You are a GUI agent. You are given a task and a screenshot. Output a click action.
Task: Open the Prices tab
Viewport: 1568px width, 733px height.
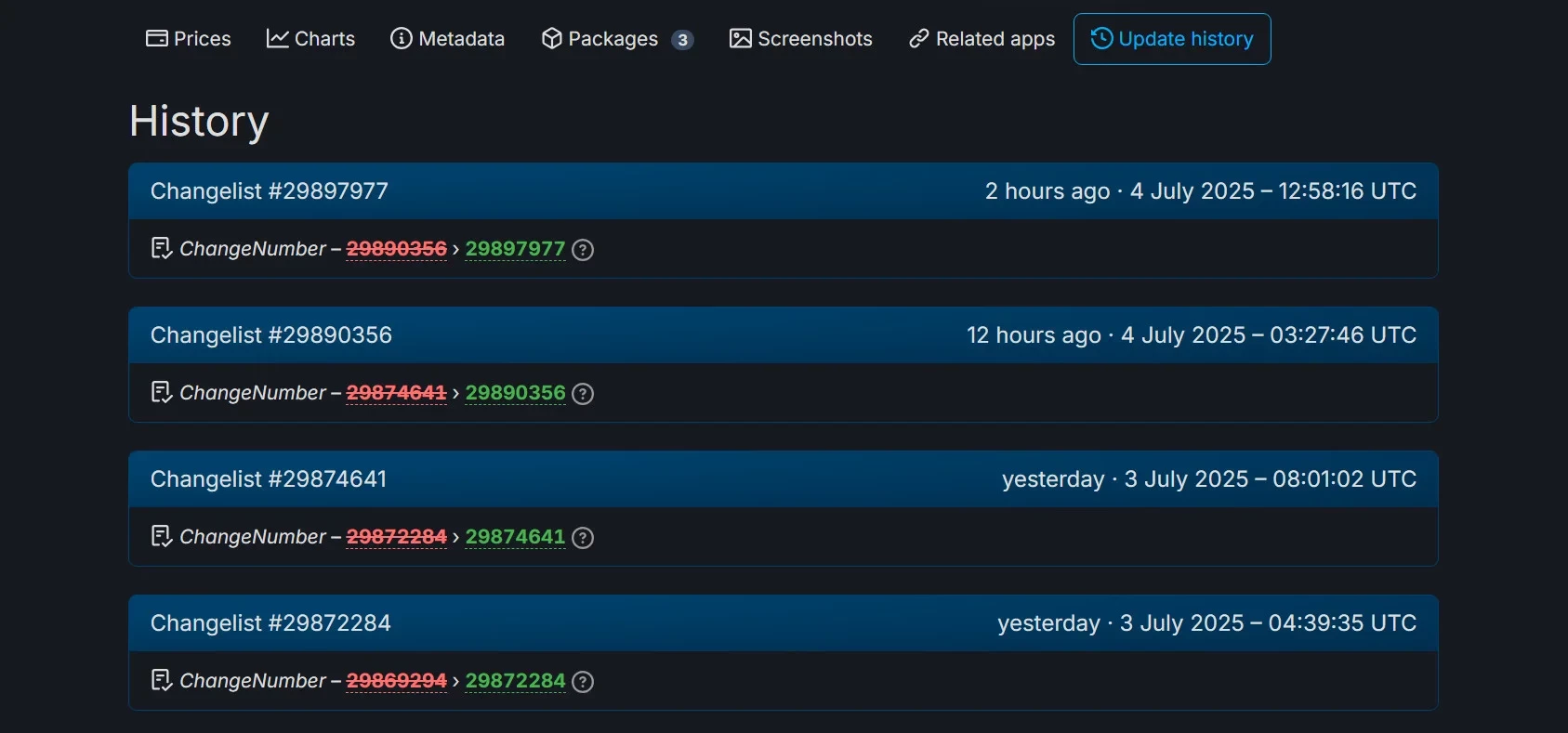189,39
